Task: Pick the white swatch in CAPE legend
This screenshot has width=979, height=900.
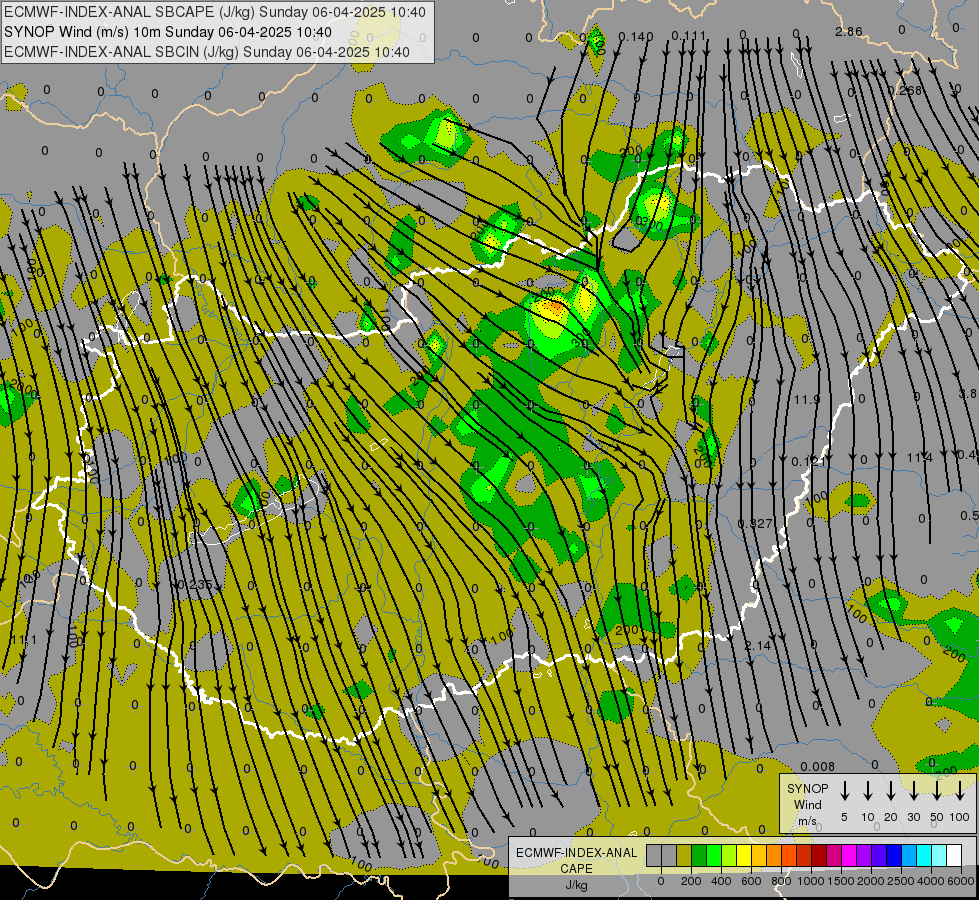Action: [x=953, y=855]
